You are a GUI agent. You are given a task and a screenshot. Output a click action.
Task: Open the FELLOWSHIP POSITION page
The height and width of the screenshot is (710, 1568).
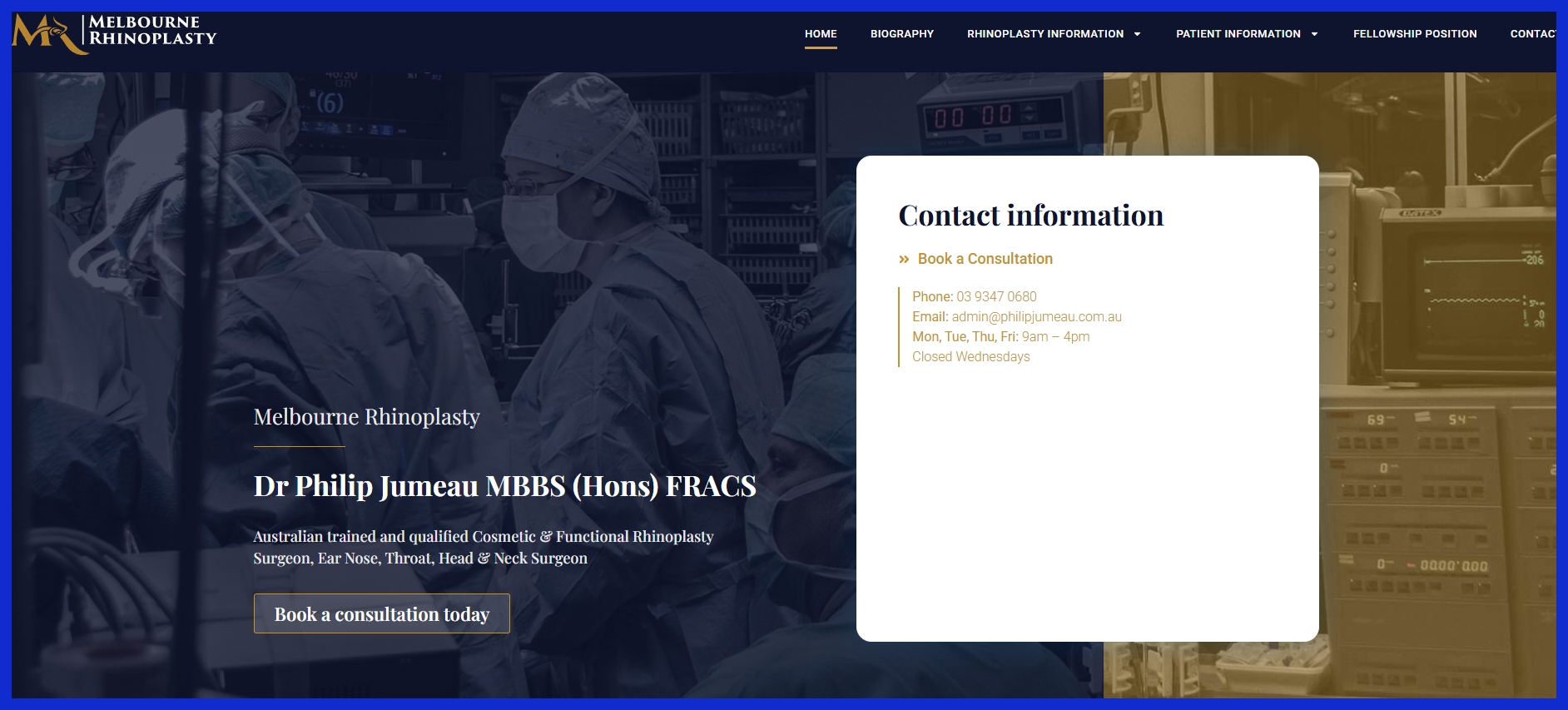click(1414, 34)
